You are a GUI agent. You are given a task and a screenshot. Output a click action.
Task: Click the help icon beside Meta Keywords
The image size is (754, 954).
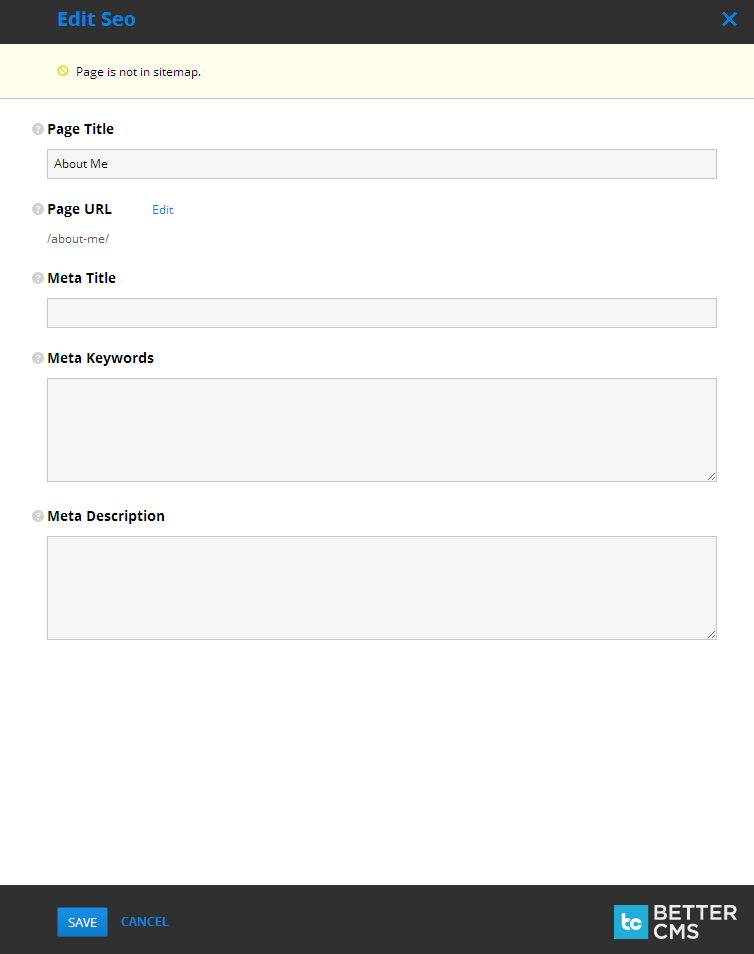click(38, 358)
